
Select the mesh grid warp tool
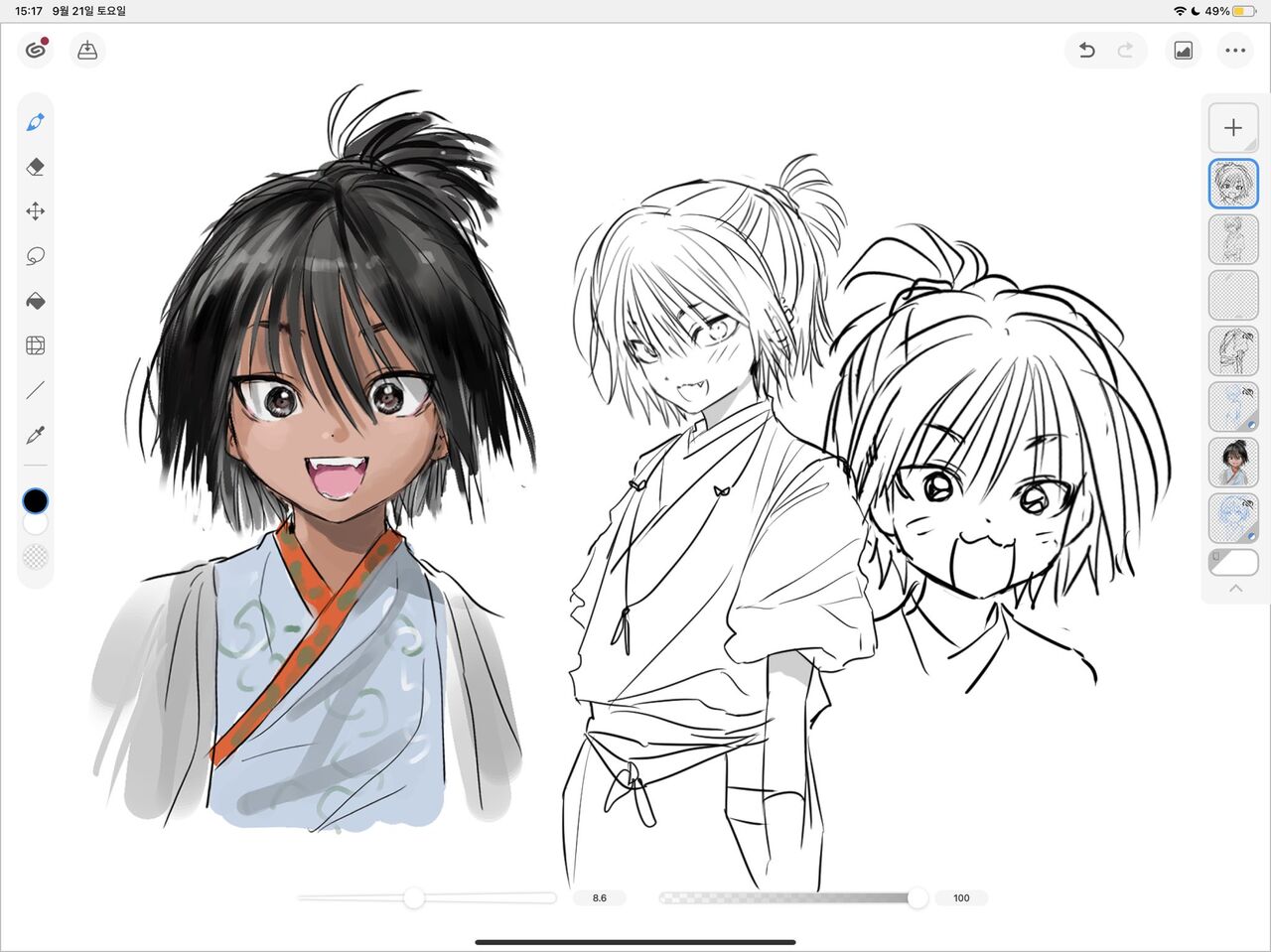(x=36, y=345)
